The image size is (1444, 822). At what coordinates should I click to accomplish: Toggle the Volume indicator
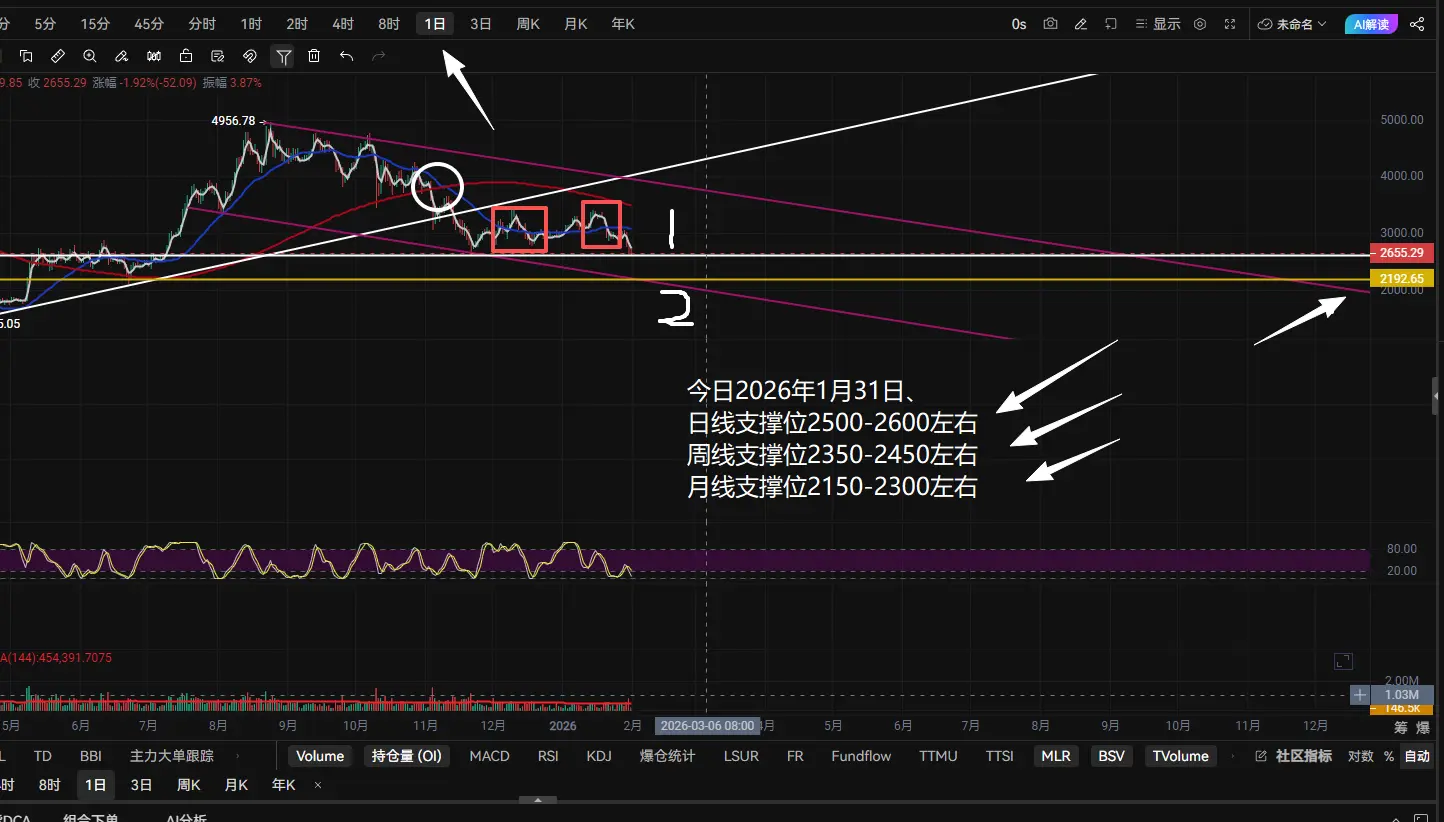[320, 756]
